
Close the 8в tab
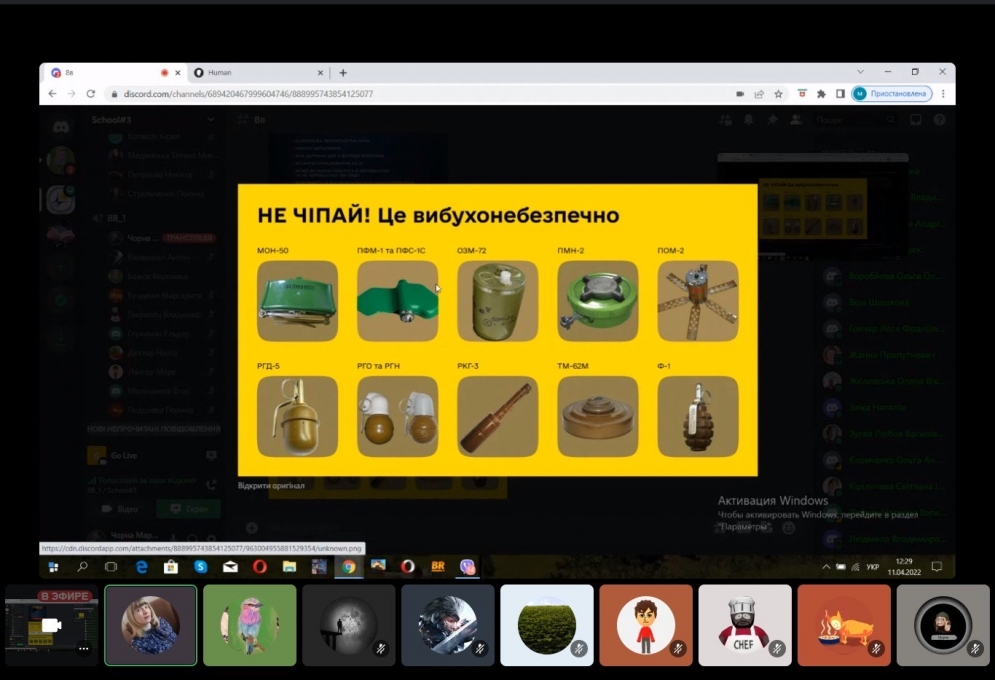click(178, 73)
